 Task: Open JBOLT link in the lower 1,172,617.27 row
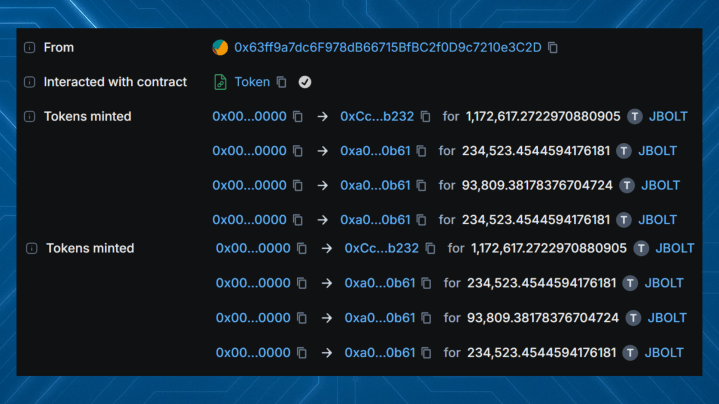(x=675, y=249)
